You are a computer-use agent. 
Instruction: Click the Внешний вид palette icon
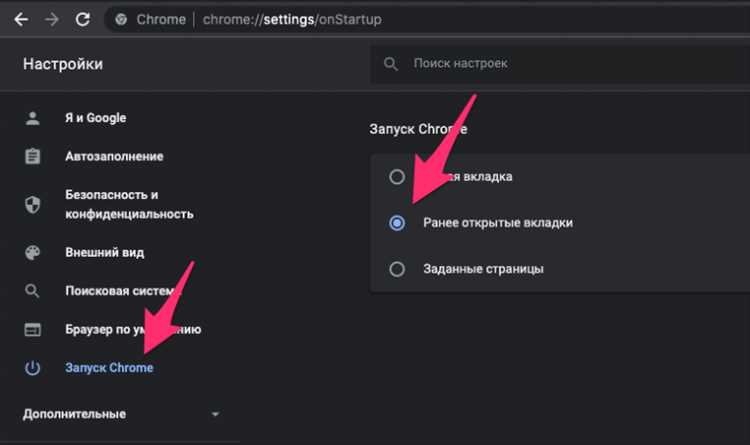tap(33, 252)
